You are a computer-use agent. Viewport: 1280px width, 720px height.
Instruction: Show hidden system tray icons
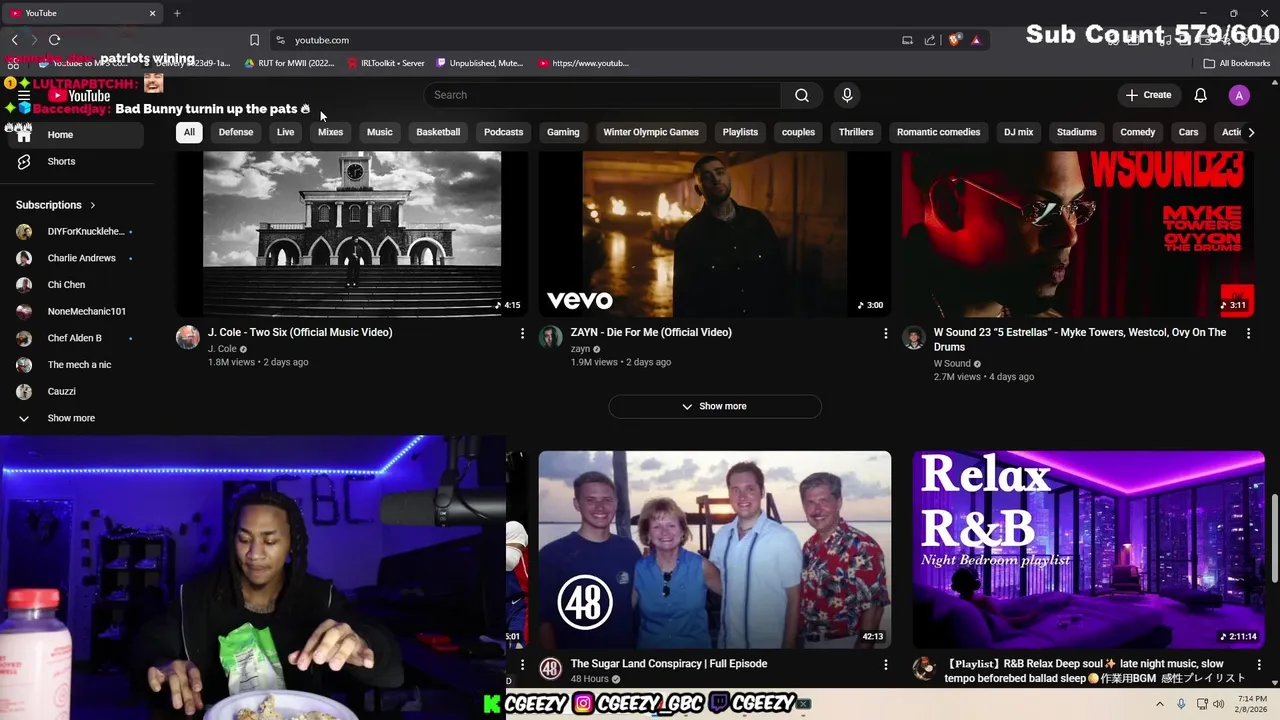click(x=1160, y=704)
